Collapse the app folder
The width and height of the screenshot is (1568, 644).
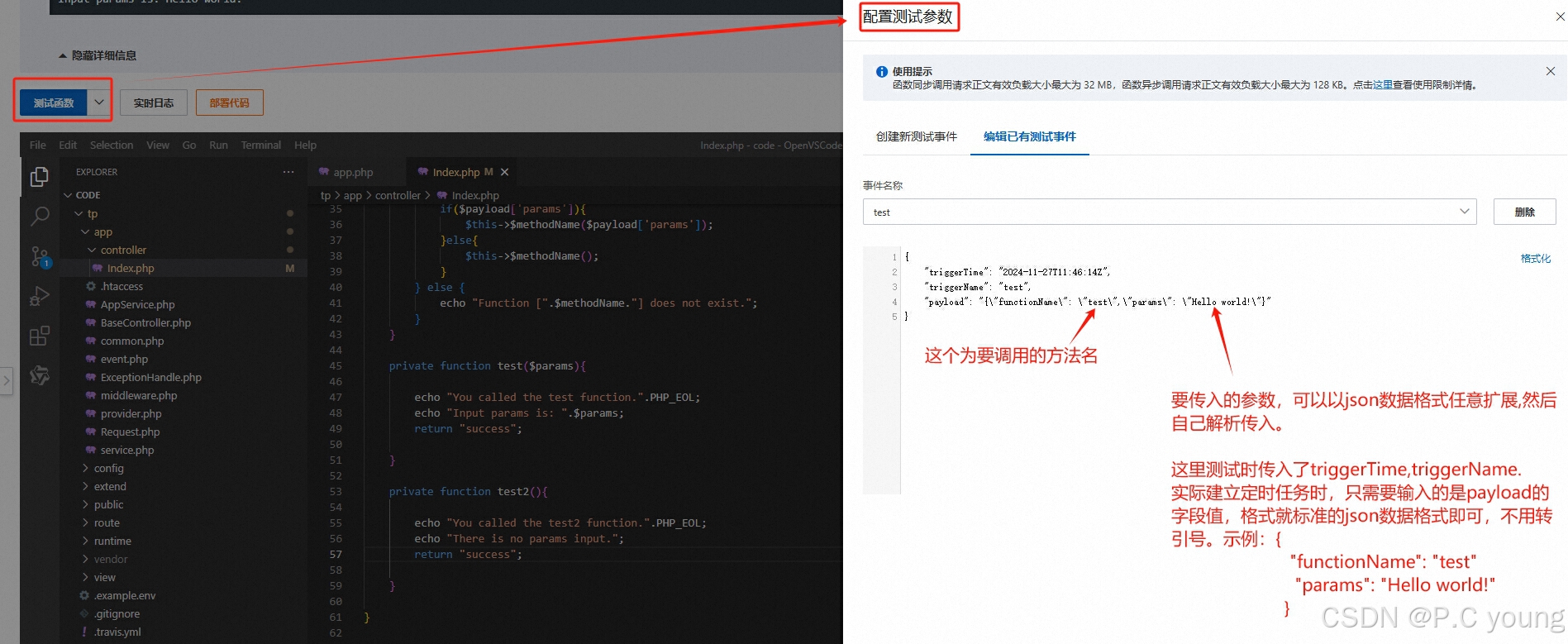(x=97, y=231)
